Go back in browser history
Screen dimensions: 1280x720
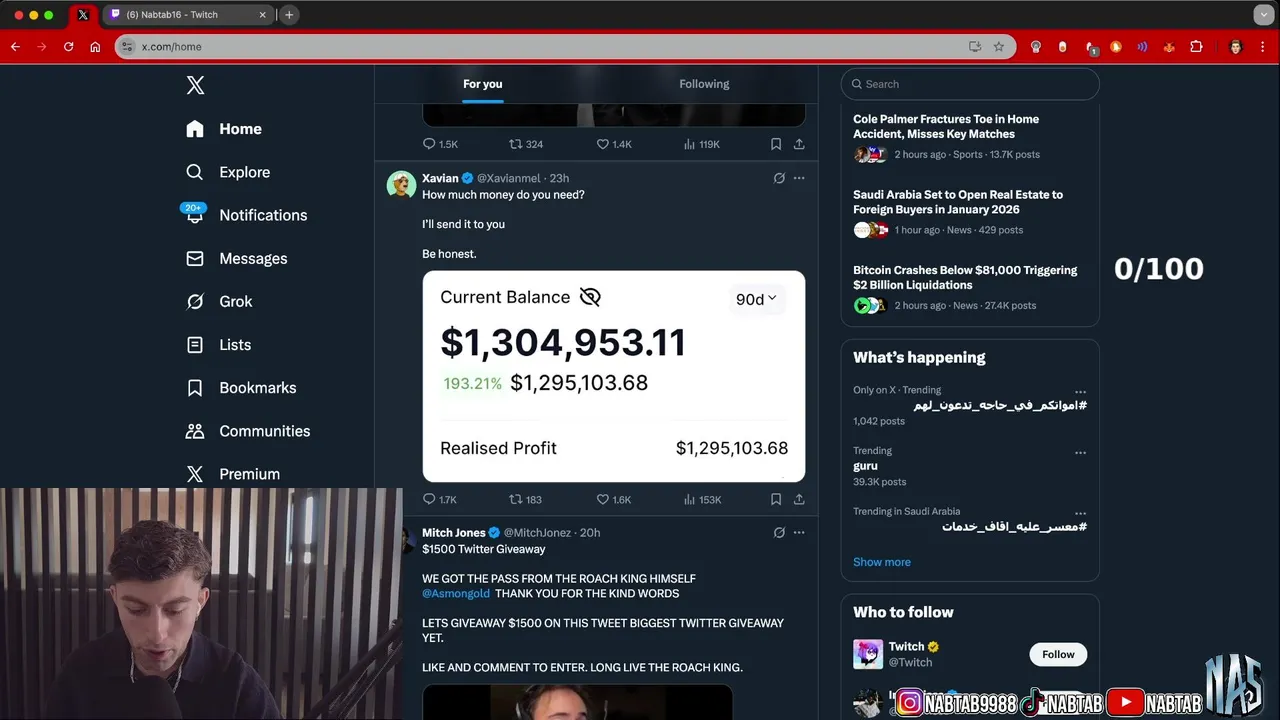coord(15,47)
